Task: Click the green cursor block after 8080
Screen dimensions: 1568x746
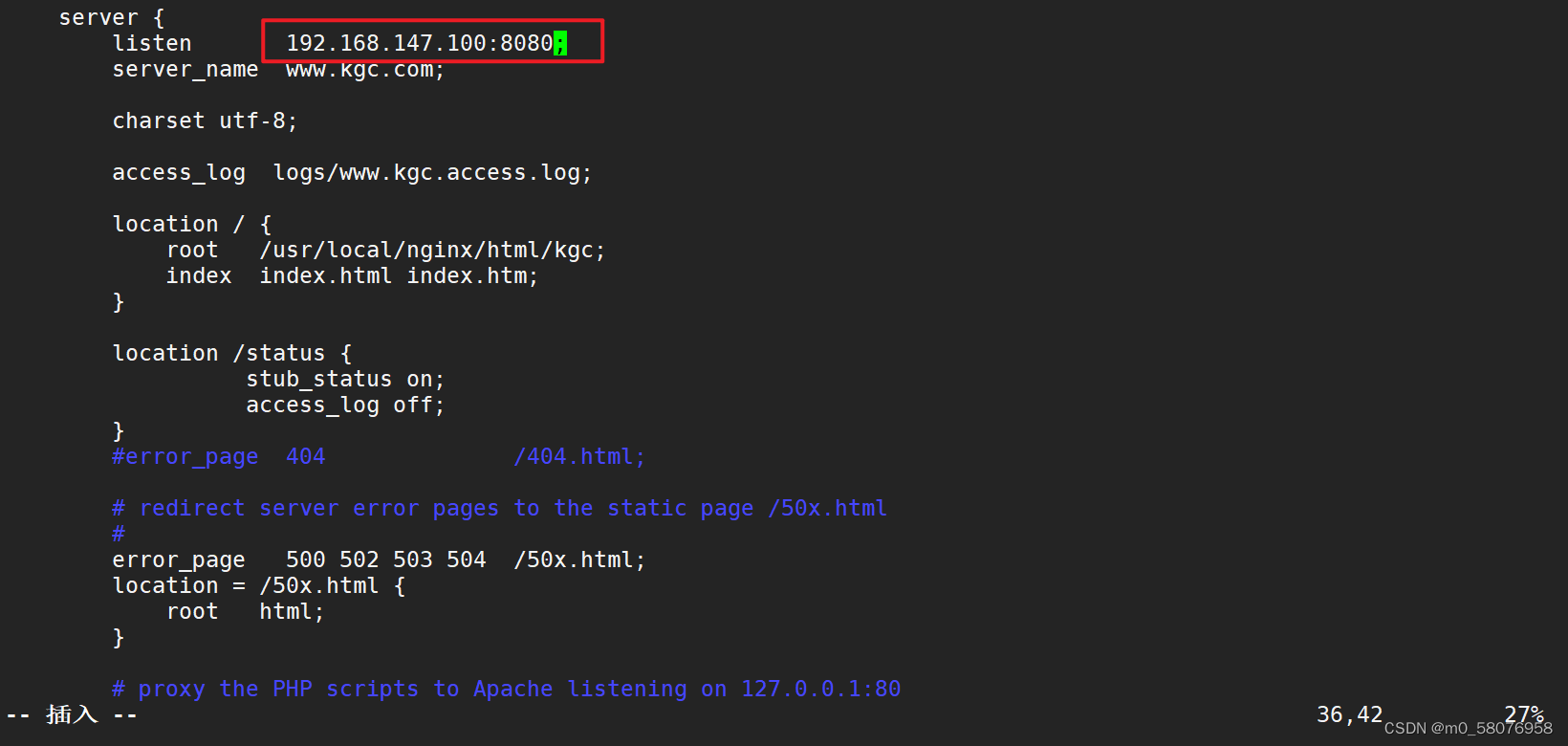Action: pos(560,43)
